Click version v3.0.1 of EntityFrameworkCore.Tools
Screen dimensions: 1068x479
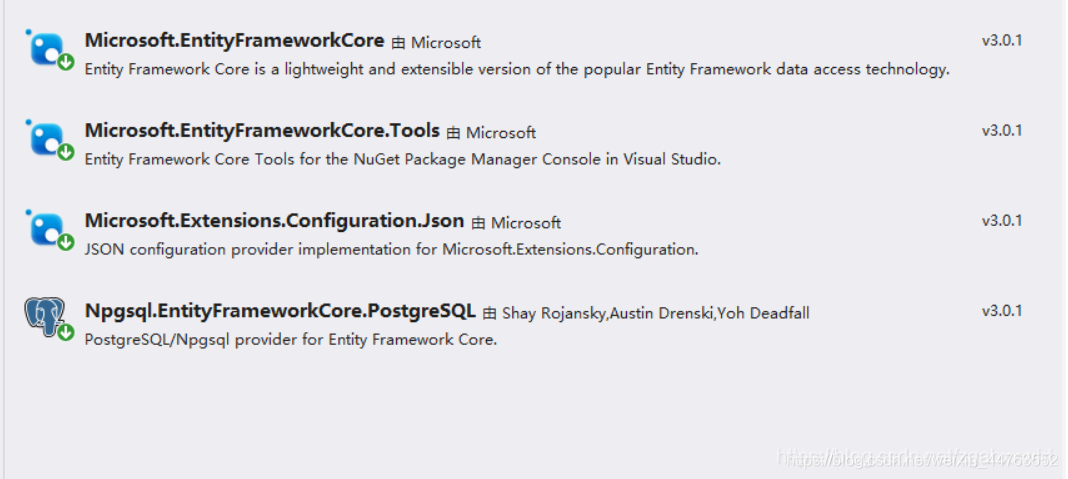[1002, 130]
